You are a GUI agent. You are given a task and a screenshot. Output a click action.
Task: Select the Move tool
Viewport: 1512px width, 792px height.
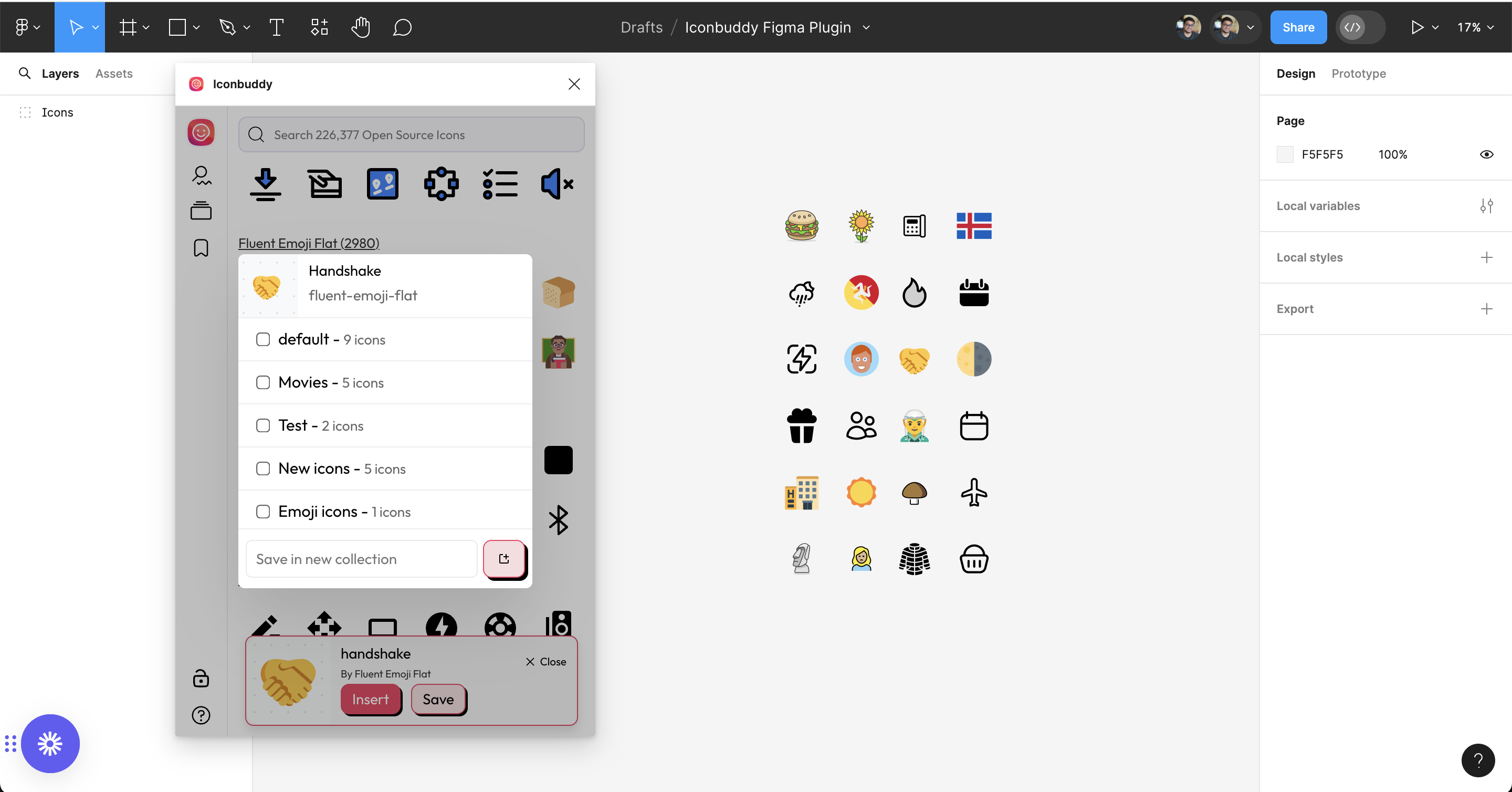pyautogui.click(x=75, y=27)
